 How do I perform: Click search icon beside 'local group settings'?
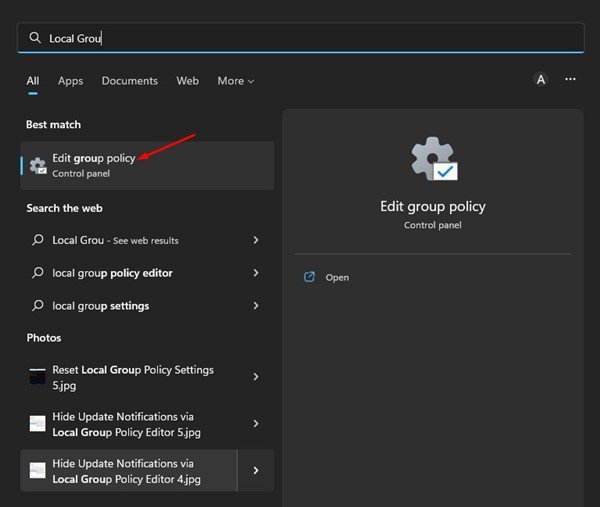[x=38, y=305]
